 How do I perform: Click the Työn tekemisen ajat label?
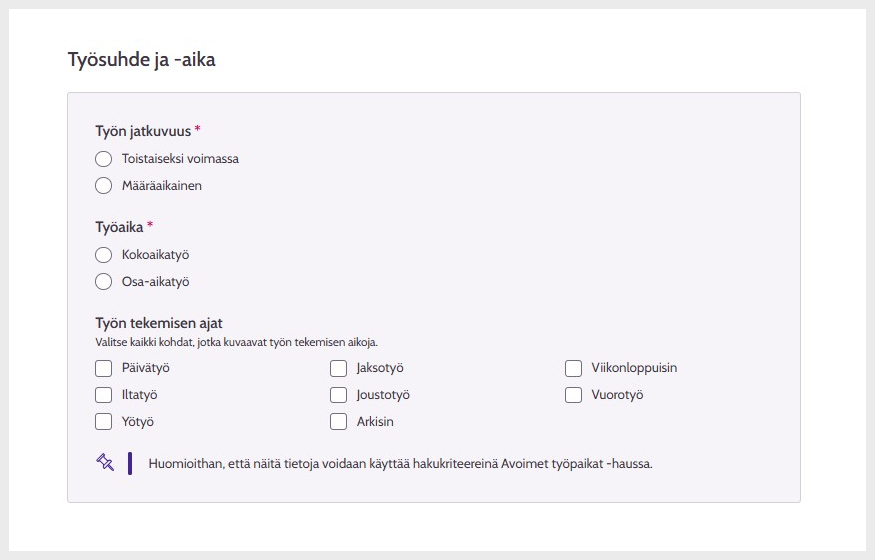pos(158,323)
